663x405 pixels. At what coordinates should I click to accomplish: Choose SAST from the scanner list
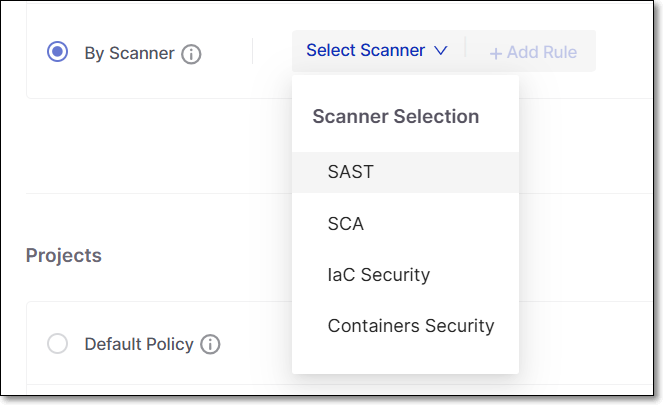351,172
